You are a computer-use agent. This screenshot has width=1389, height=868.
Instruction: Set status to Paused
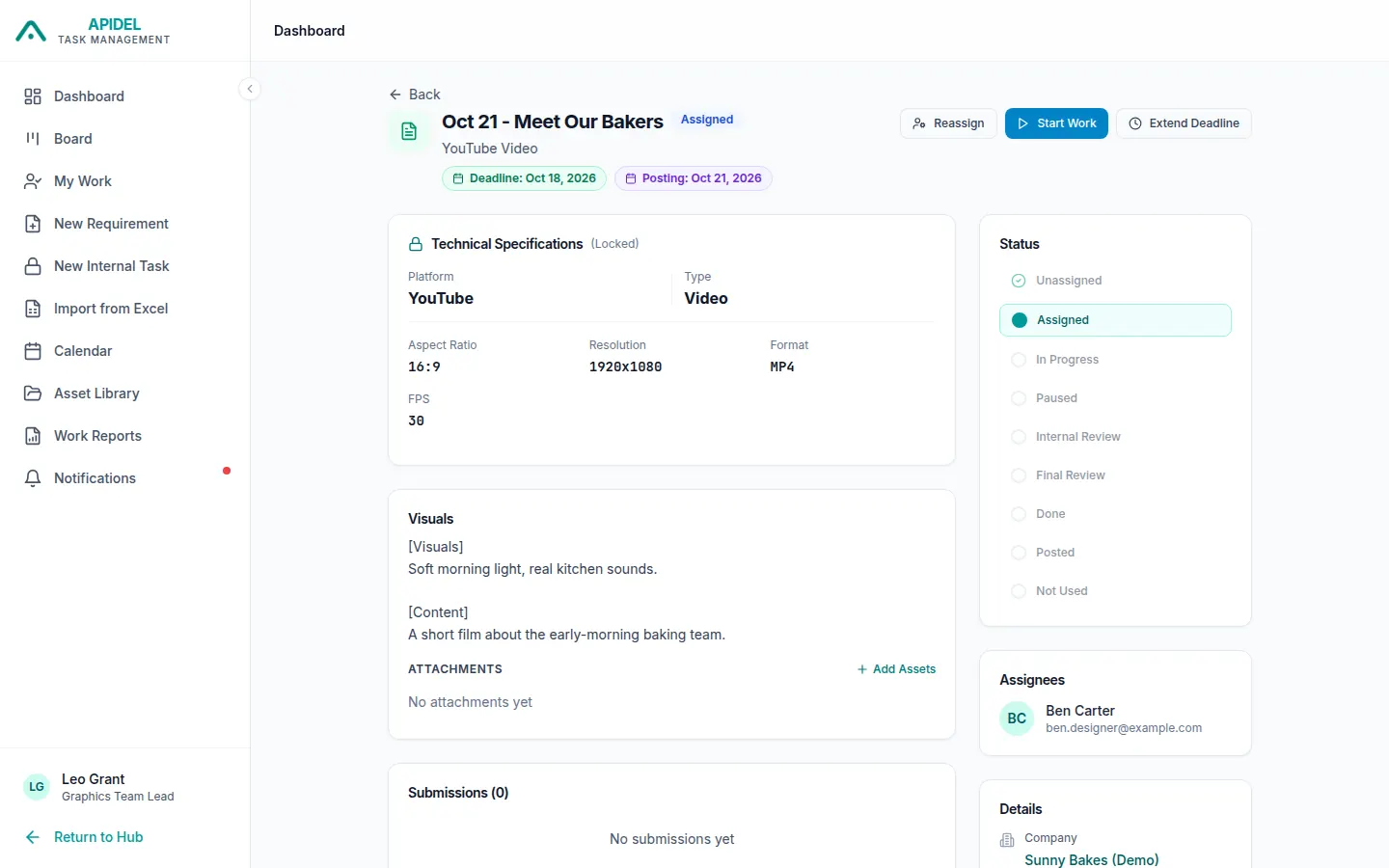coord(1115,398)
